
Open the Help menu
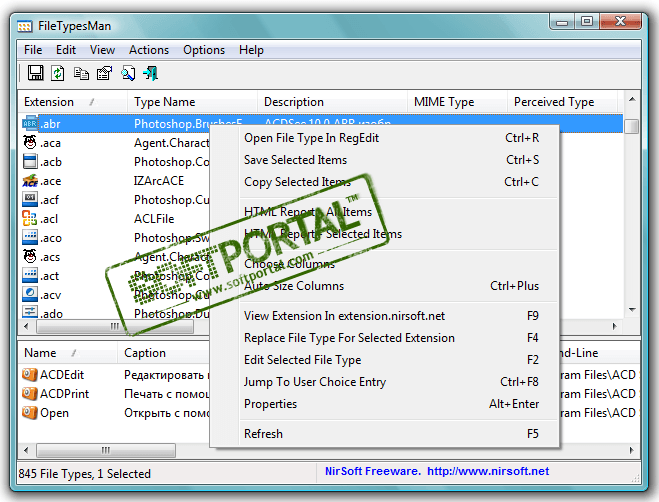click(251, 50)
